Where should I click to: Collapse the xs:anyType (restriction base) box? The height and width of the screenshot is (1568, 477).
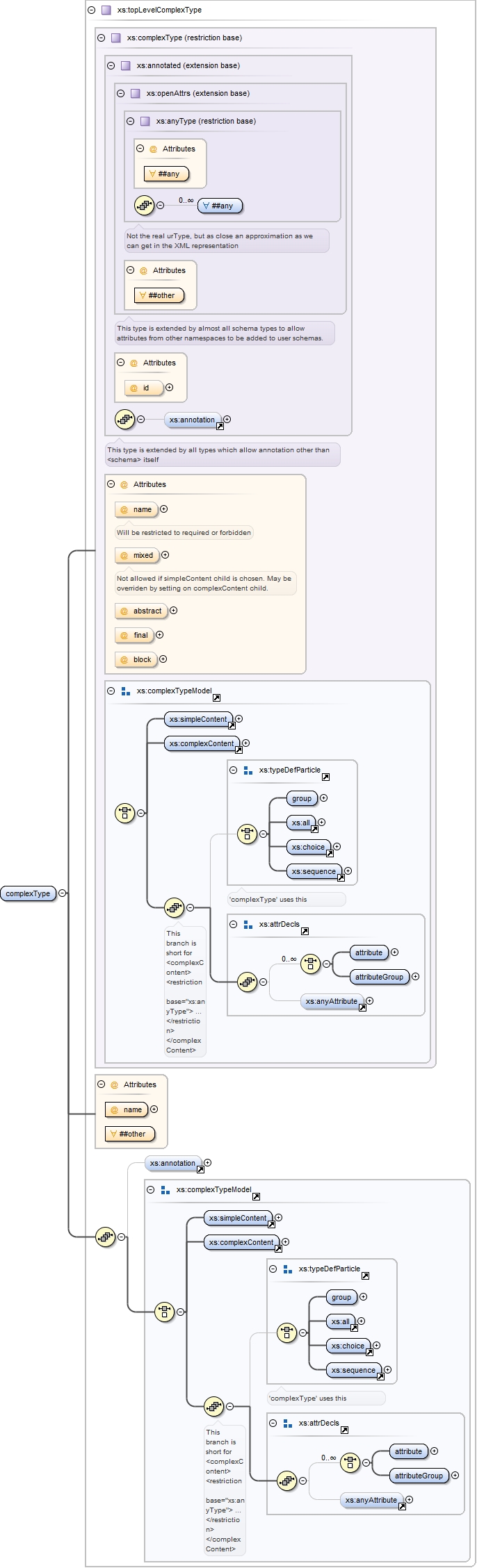131,122
